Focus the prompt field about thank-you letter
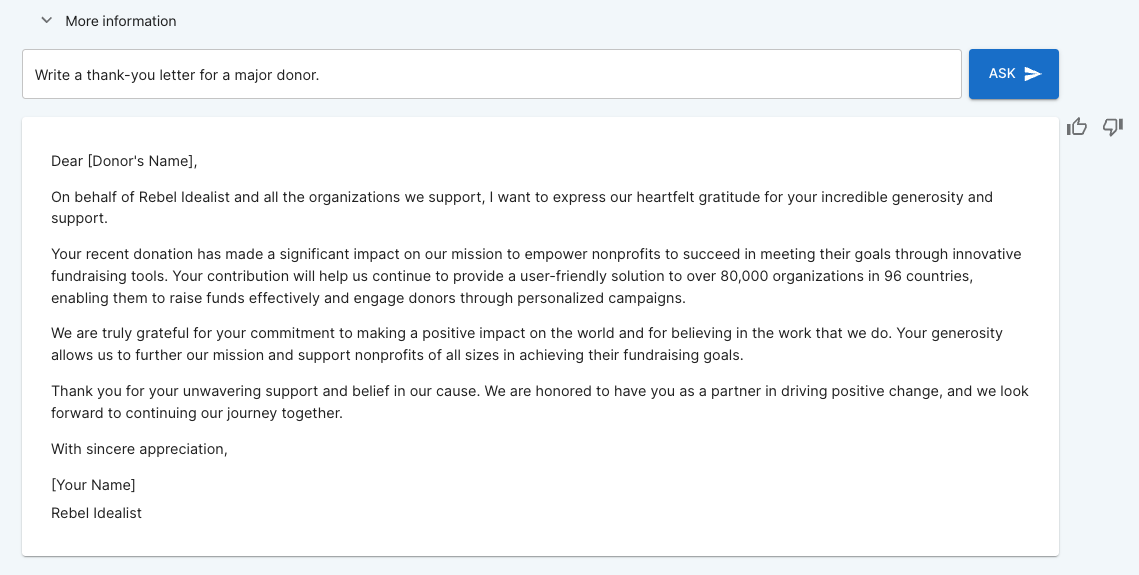Image resolution: width=1139 pixels, height=575 pixels. [492, 74]
